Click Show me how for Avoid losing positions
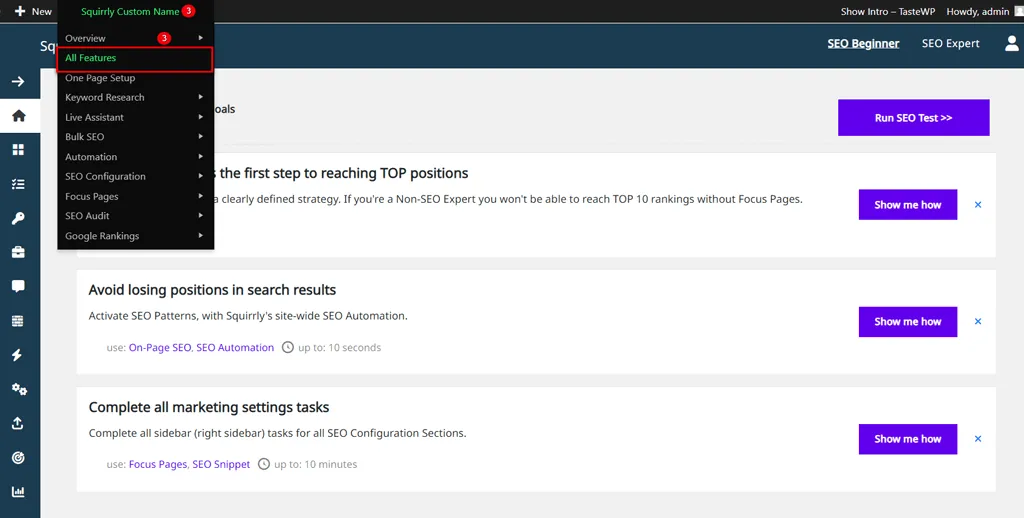This screenshot has height=518, width=1024. [908, 321]
